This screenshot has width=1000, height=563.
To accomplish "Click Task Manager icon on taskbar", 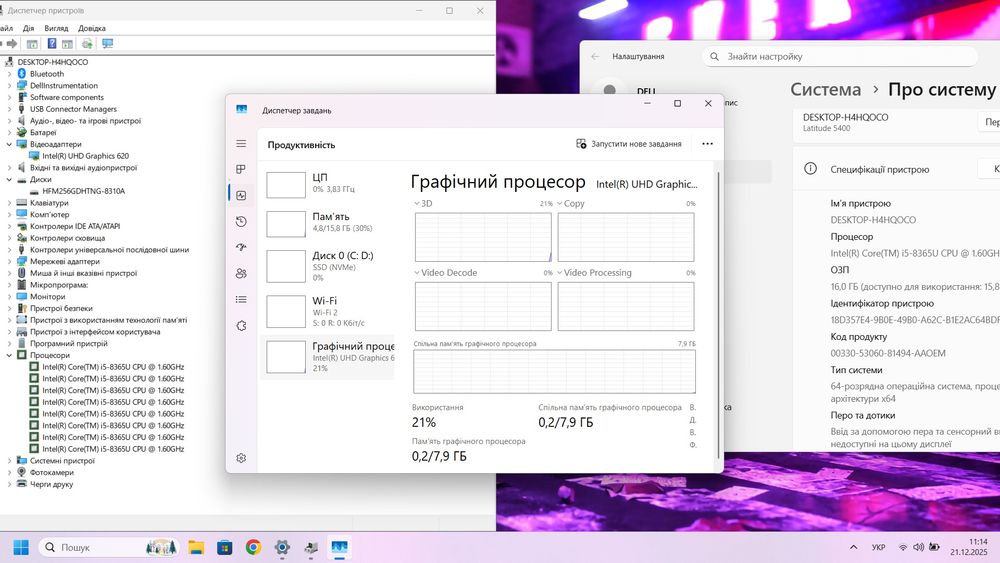I will tap(339, 547).
